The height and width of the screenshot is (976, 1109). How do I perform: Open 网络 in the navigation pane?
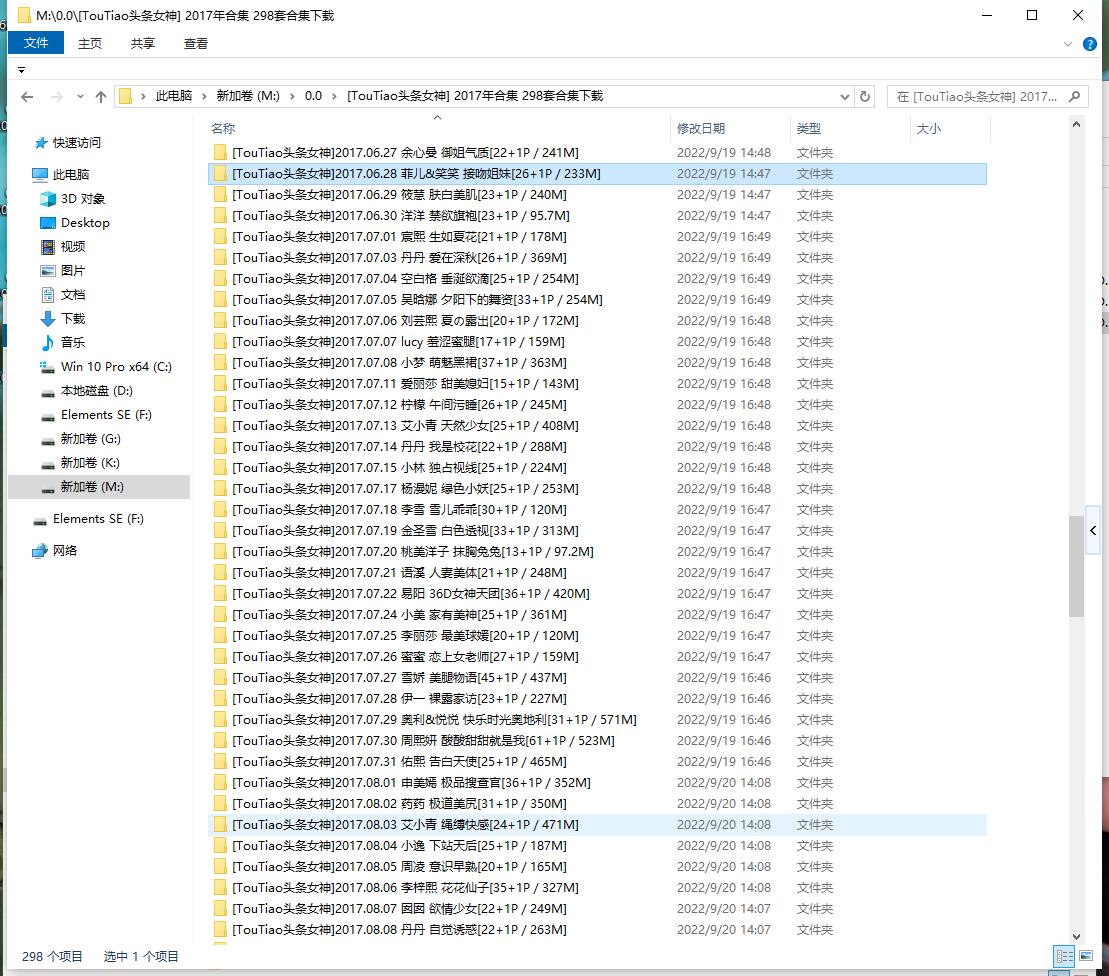(x=64, y=551)
